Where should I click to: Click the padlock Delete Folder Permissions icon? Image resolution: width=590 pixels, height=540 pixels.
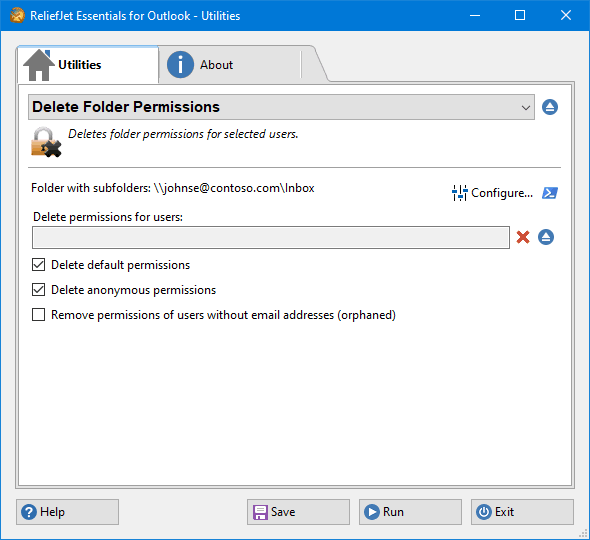point(46,142)
